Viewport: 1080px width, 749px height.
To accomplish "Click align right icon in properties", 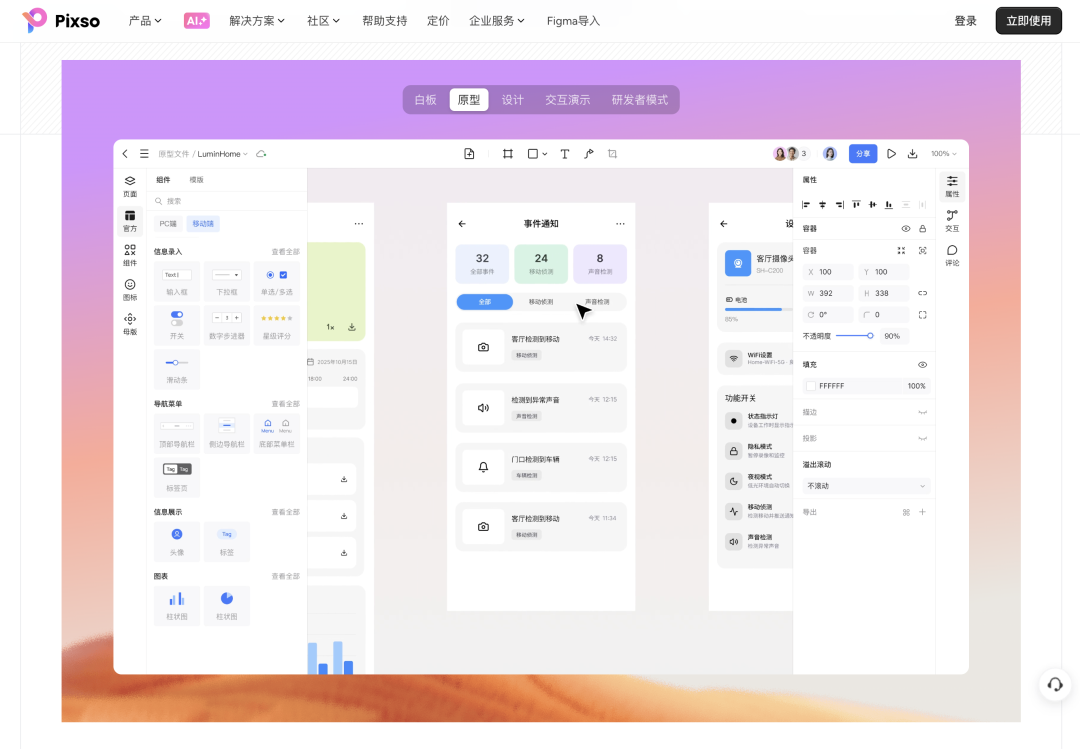I will (839, 205).
